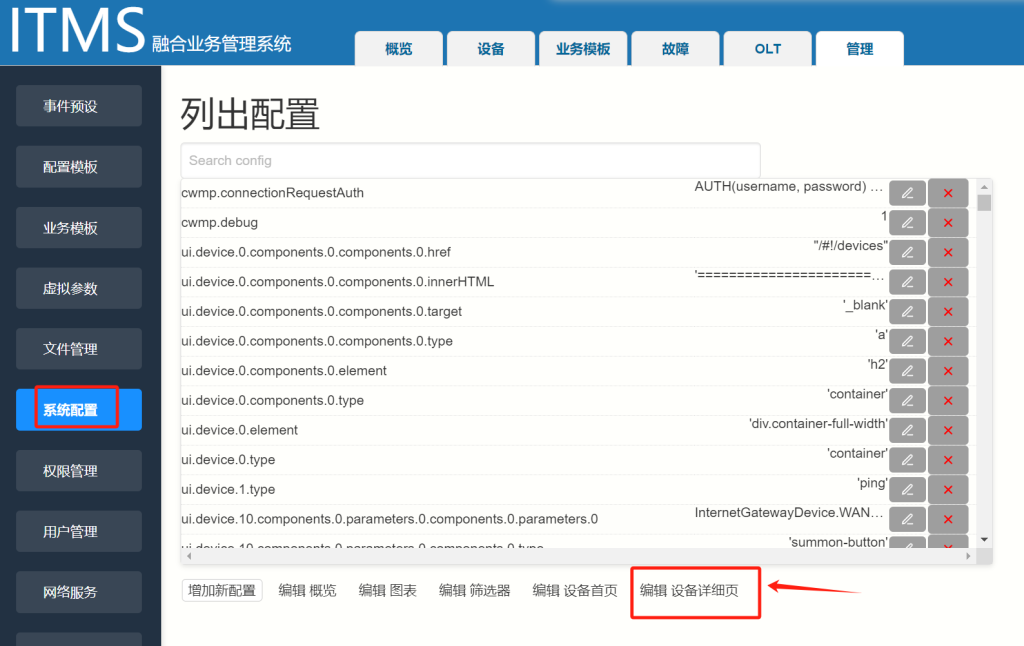Click the config list's vertical scrollbar thumb
Screen dimensions: 1024x646
point(984,202)
